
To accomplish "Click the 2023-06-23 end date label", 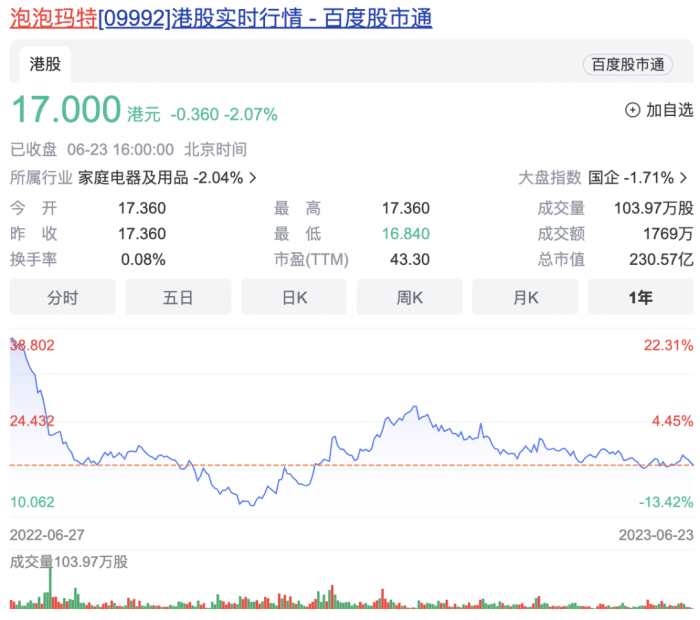I will coord(655,533).
